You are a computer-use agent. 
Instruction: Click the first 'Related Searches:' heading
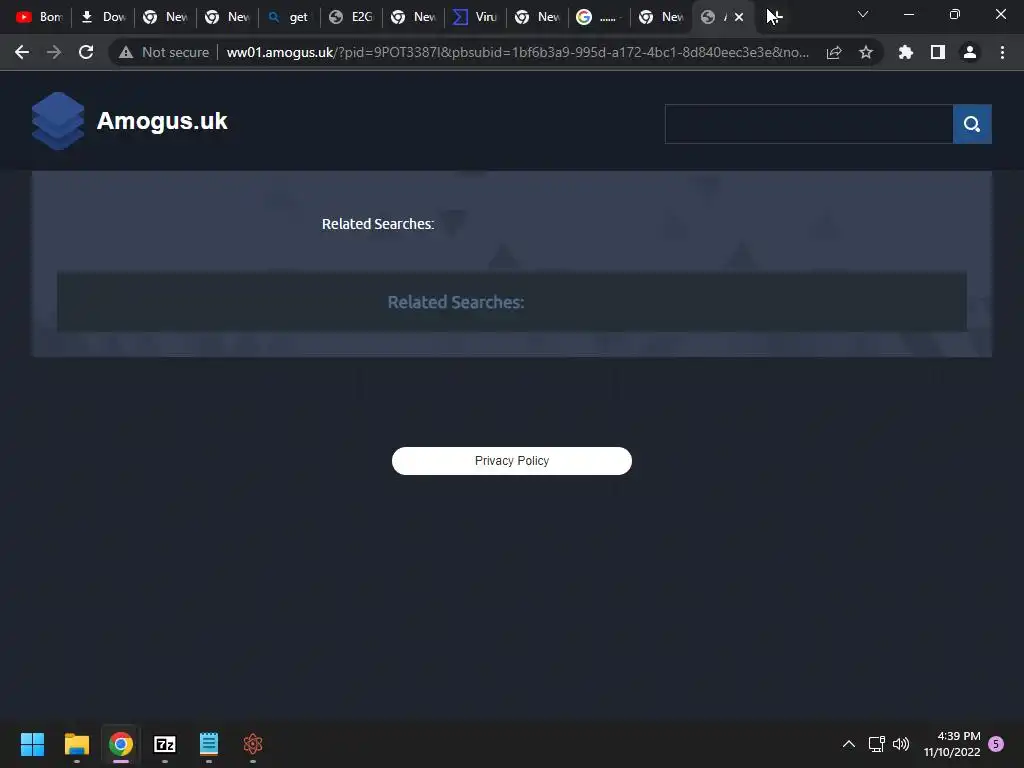pos(377,224)
